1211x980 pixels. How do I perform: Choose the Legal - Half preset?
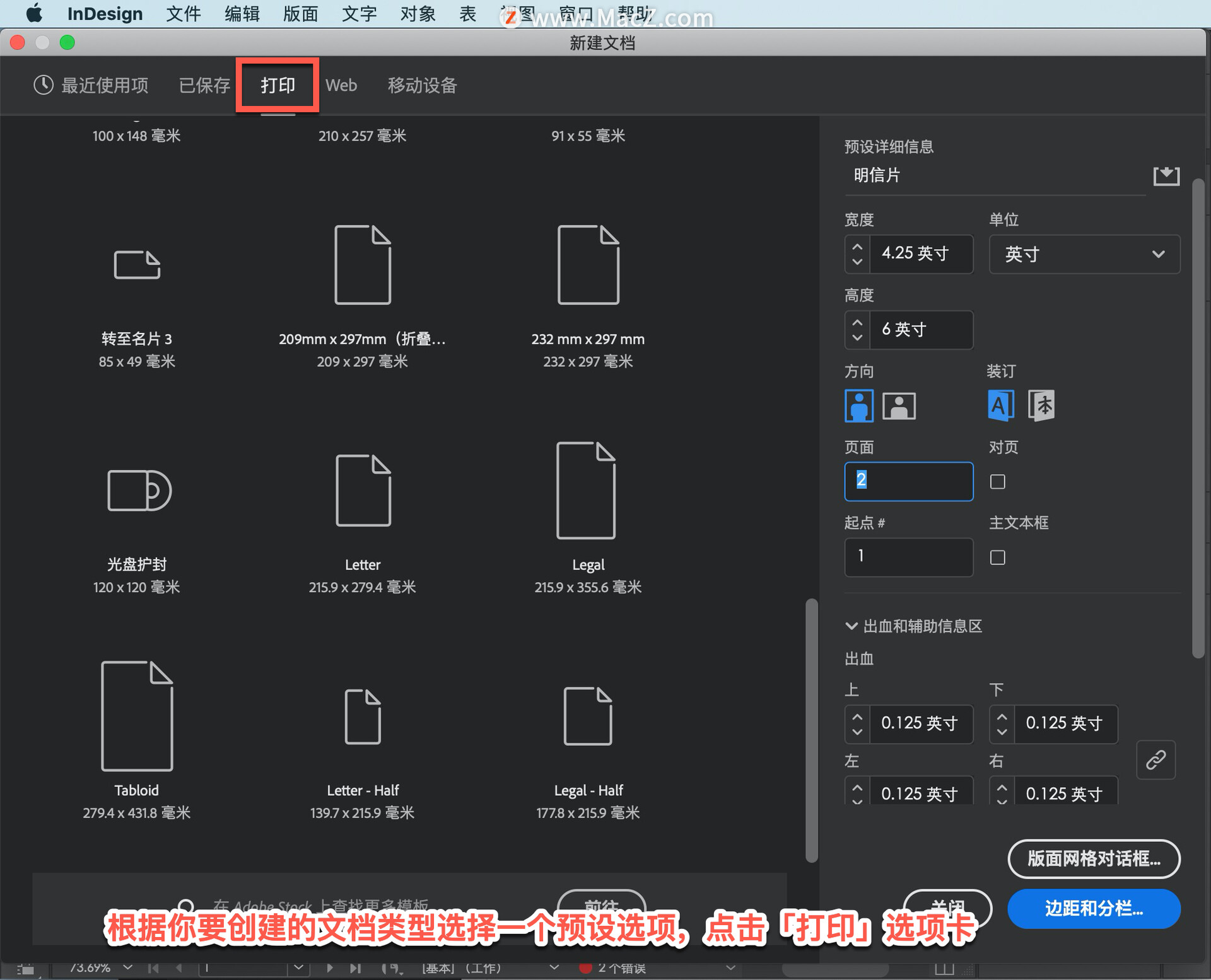pyautogui.click(x=588, y=716)
